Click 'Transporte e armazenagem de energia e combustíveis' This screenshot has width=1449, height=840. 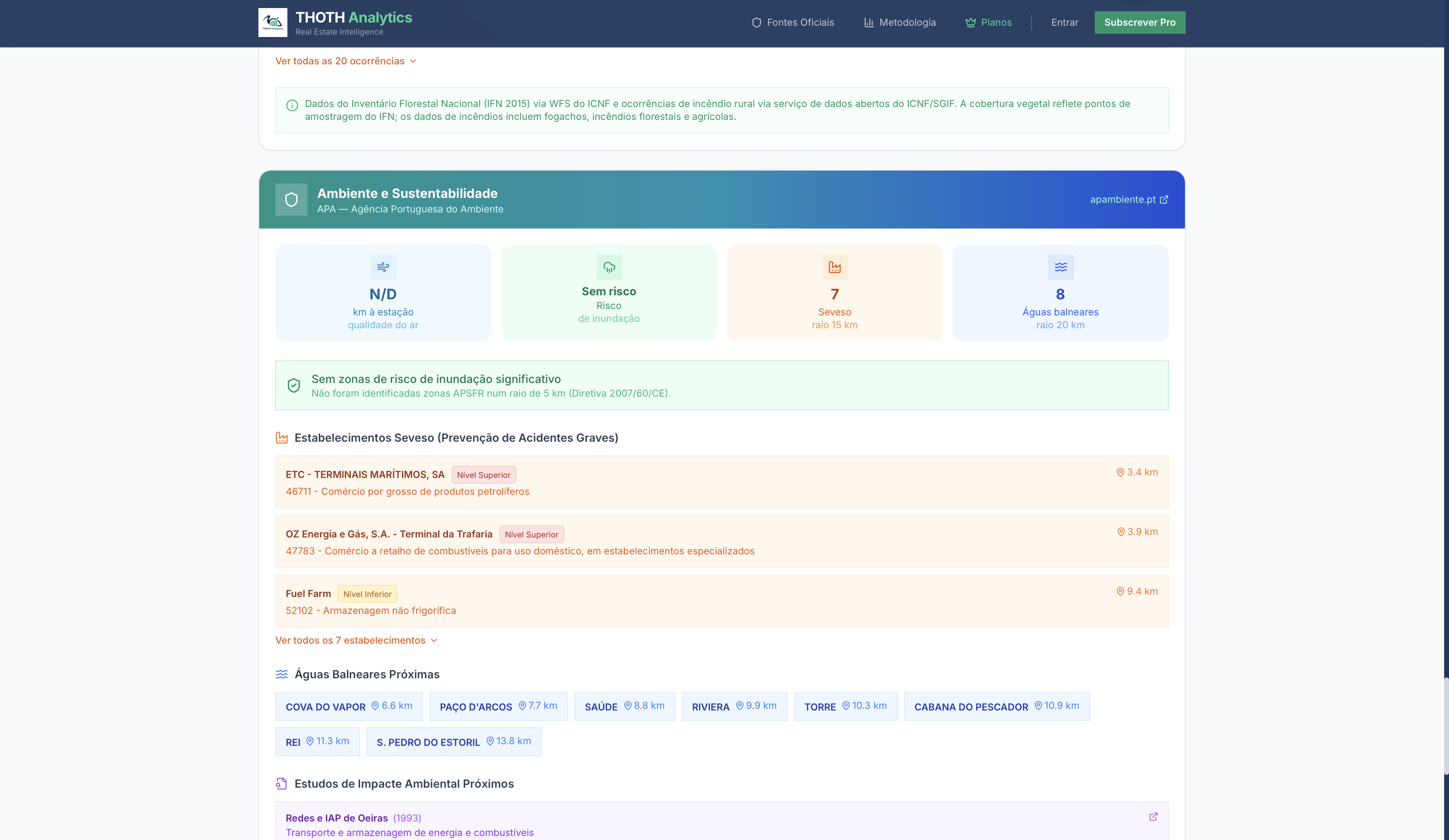point(409,832)
